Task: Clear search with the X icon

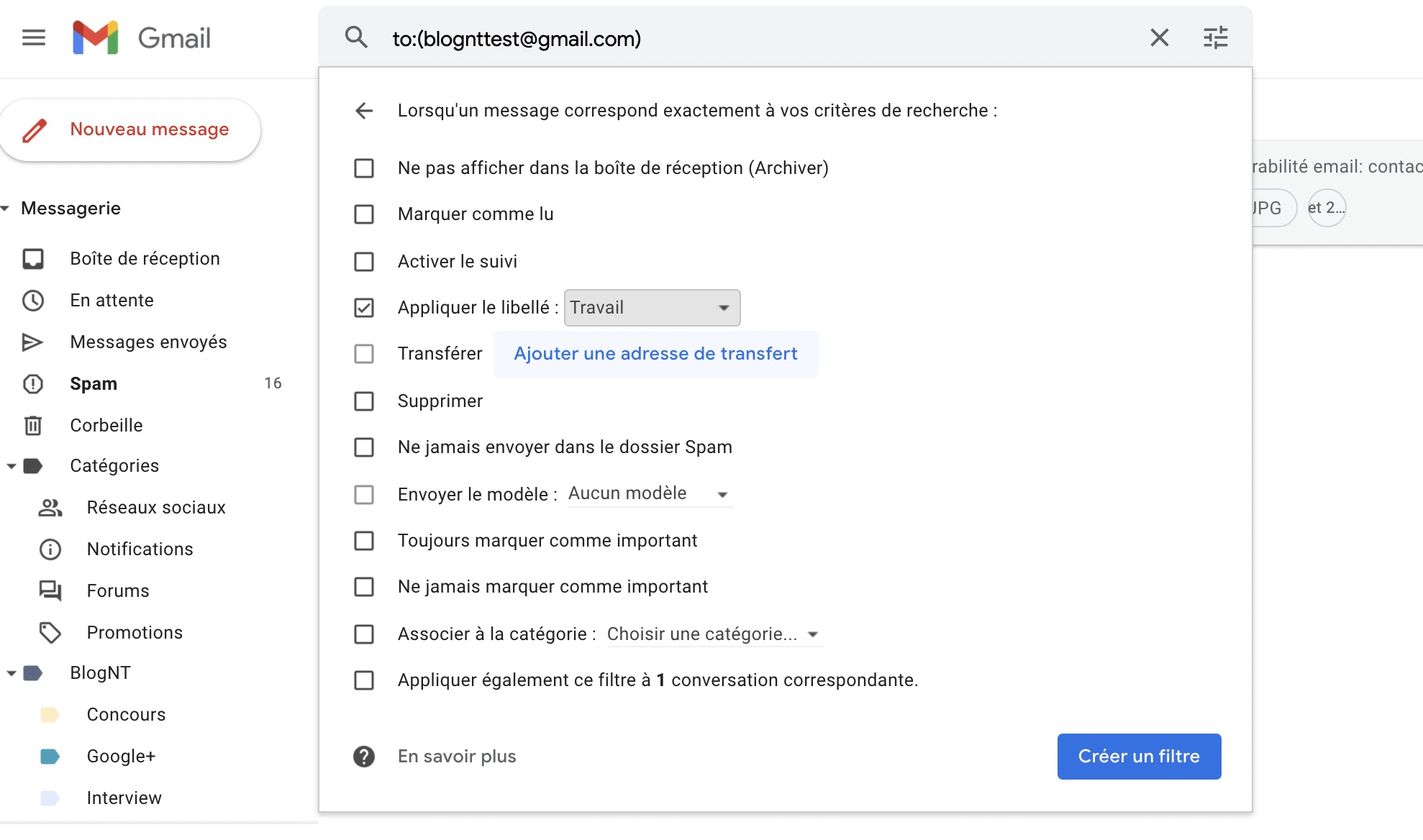Action: coord(1159,37)
